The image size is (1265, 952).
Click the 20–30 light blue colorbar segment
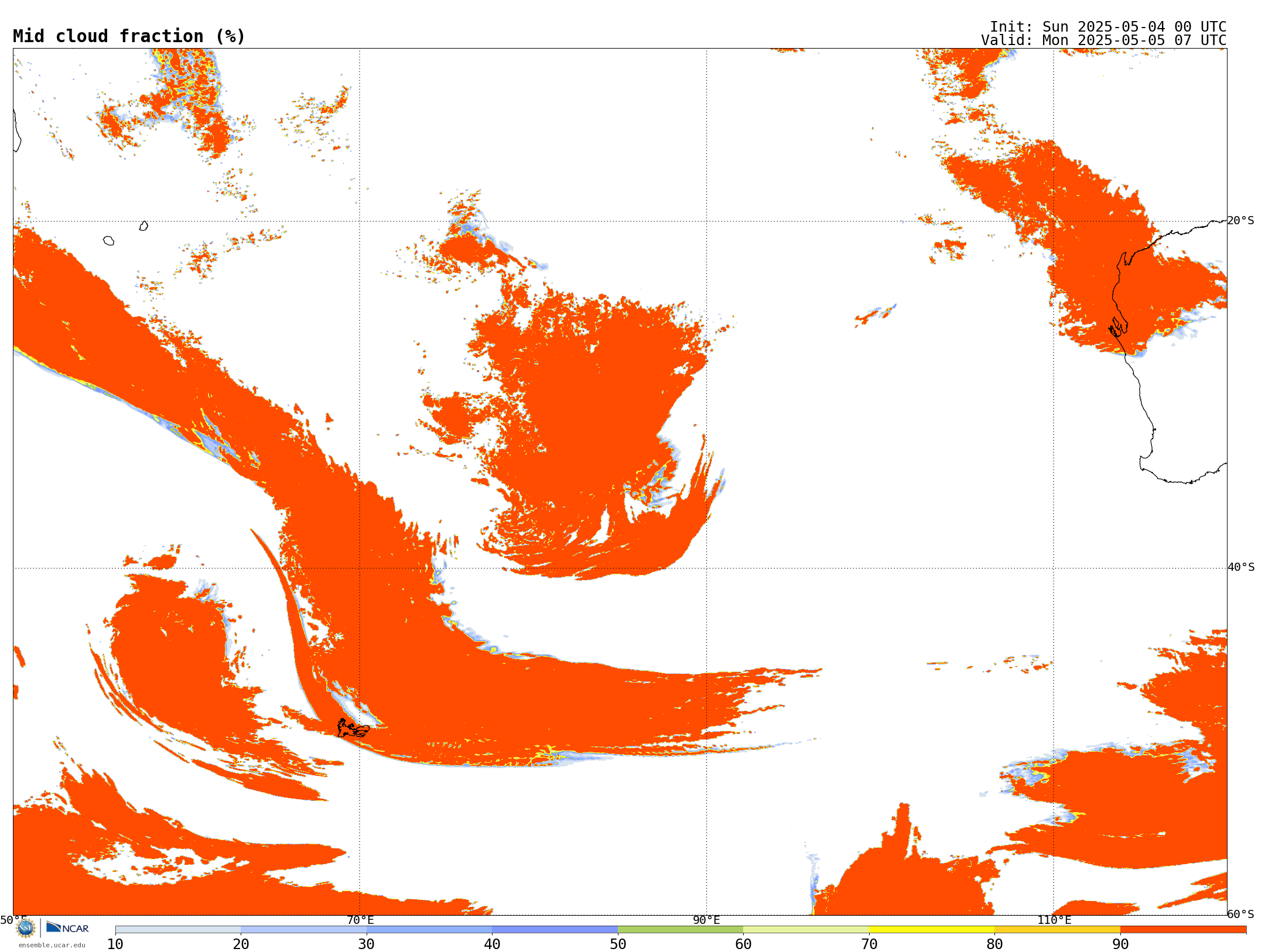(303, 930)
